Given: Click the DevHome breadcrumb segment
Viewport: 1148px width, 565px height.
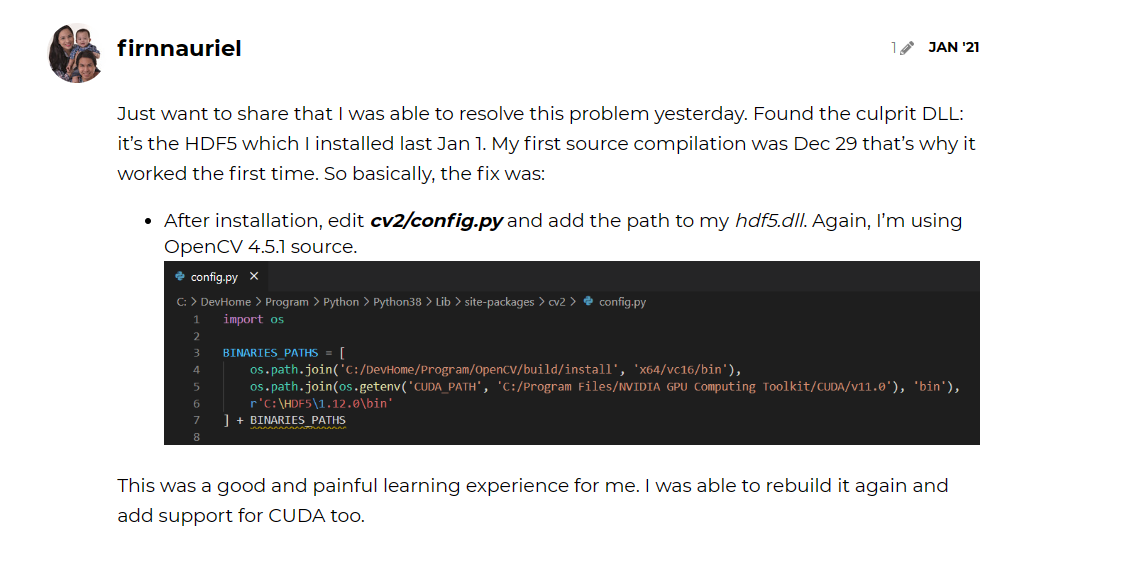Looking at the screenshot, I should tap(226, 302).
